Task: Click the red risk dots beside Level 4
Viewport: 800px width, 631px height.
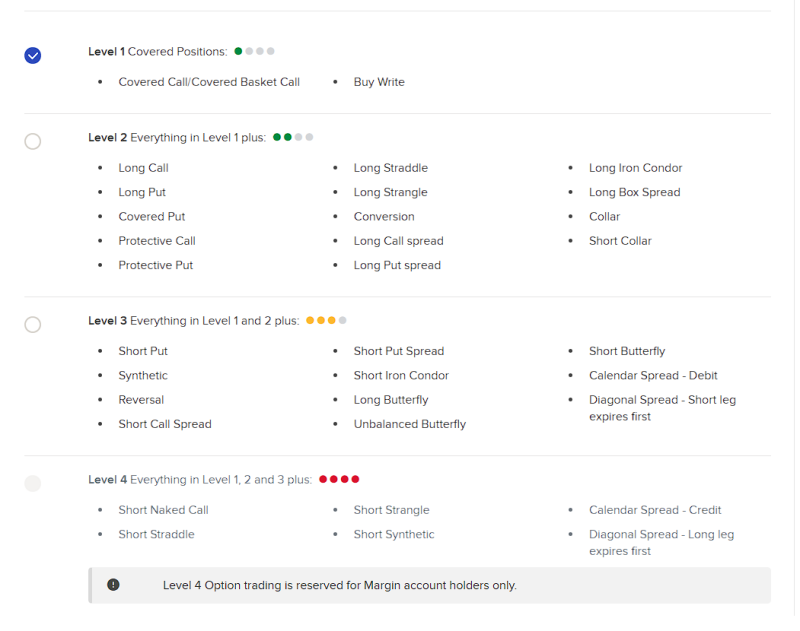Action: 339,479
